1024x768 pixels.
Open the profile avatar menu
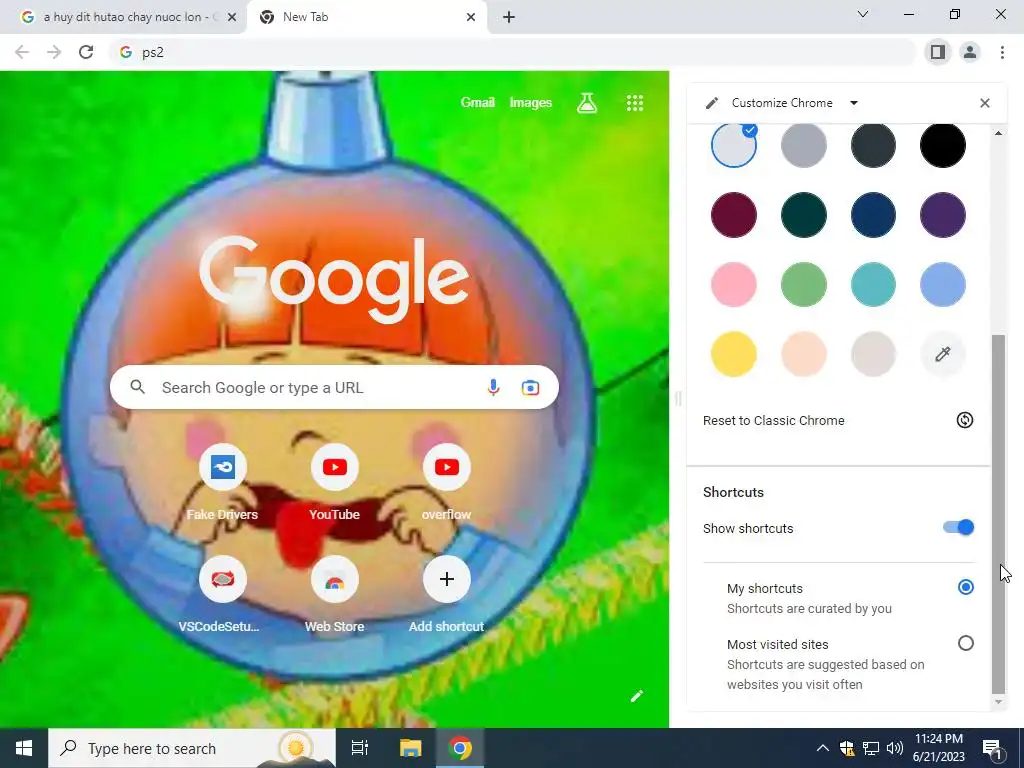click(970, 52)
